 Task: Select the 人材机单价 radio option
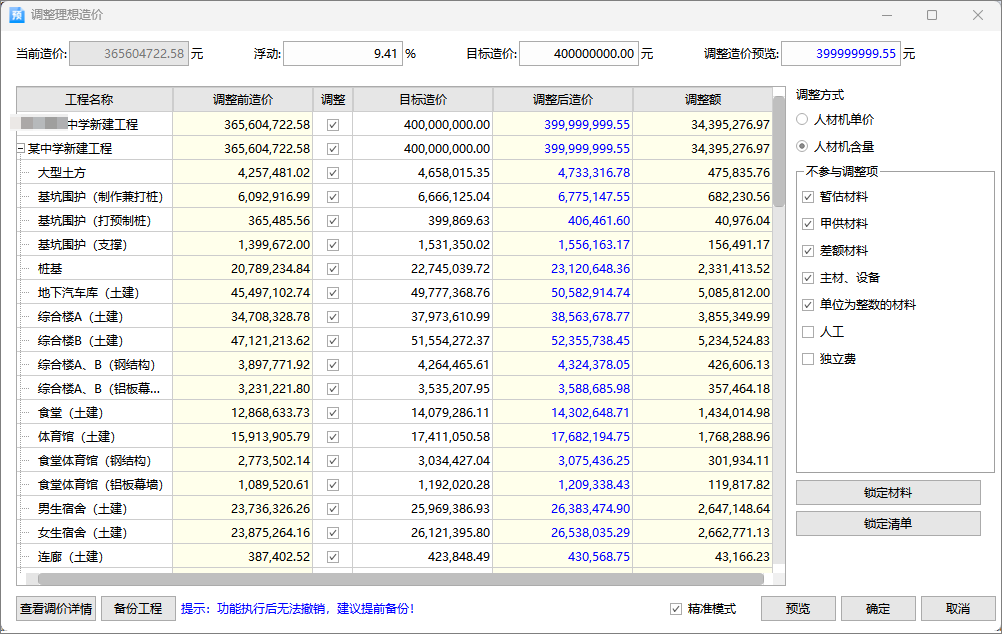[803, 119]
